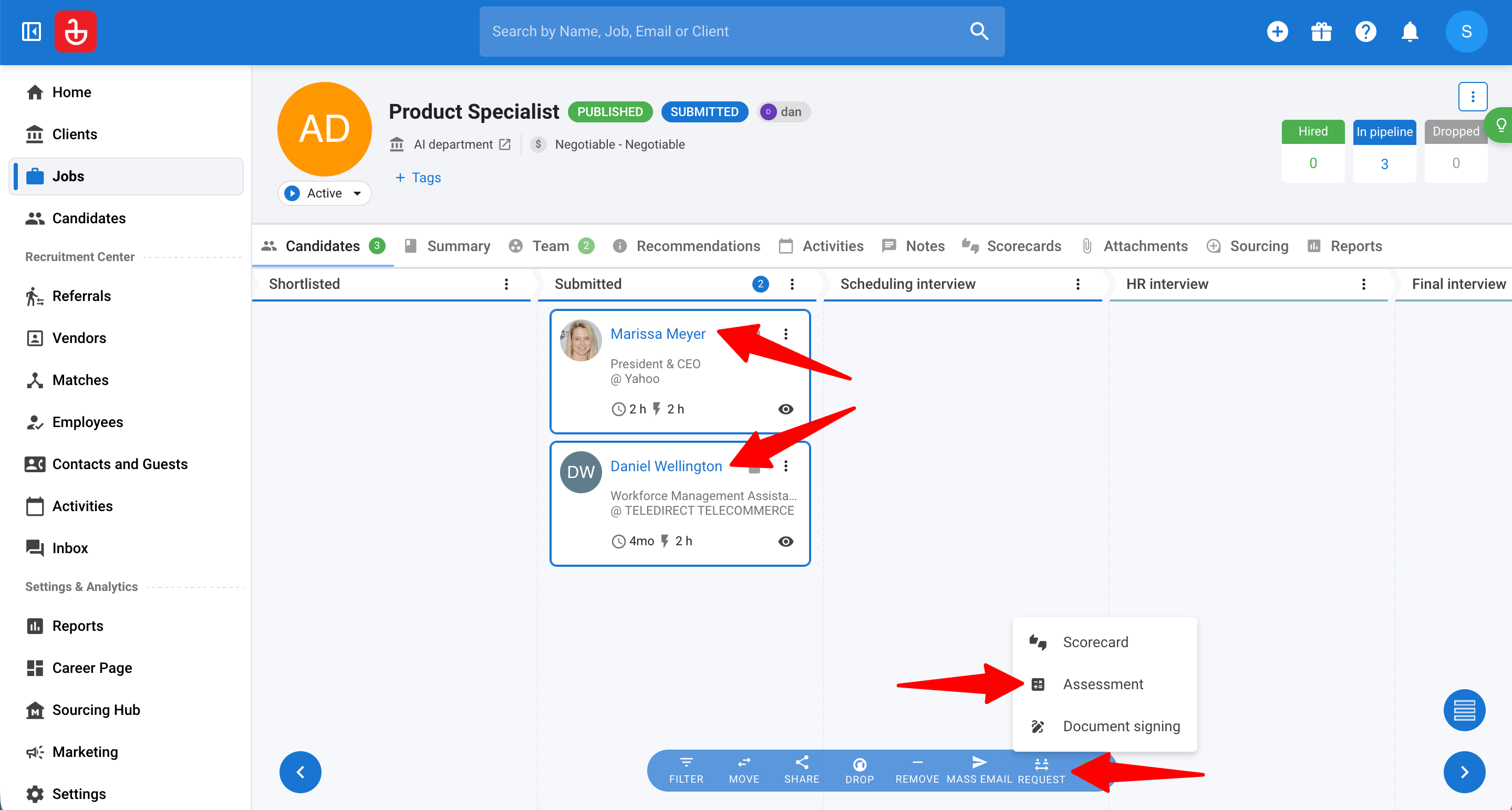Click the MOVE toolbar button

tap(744, 770)
